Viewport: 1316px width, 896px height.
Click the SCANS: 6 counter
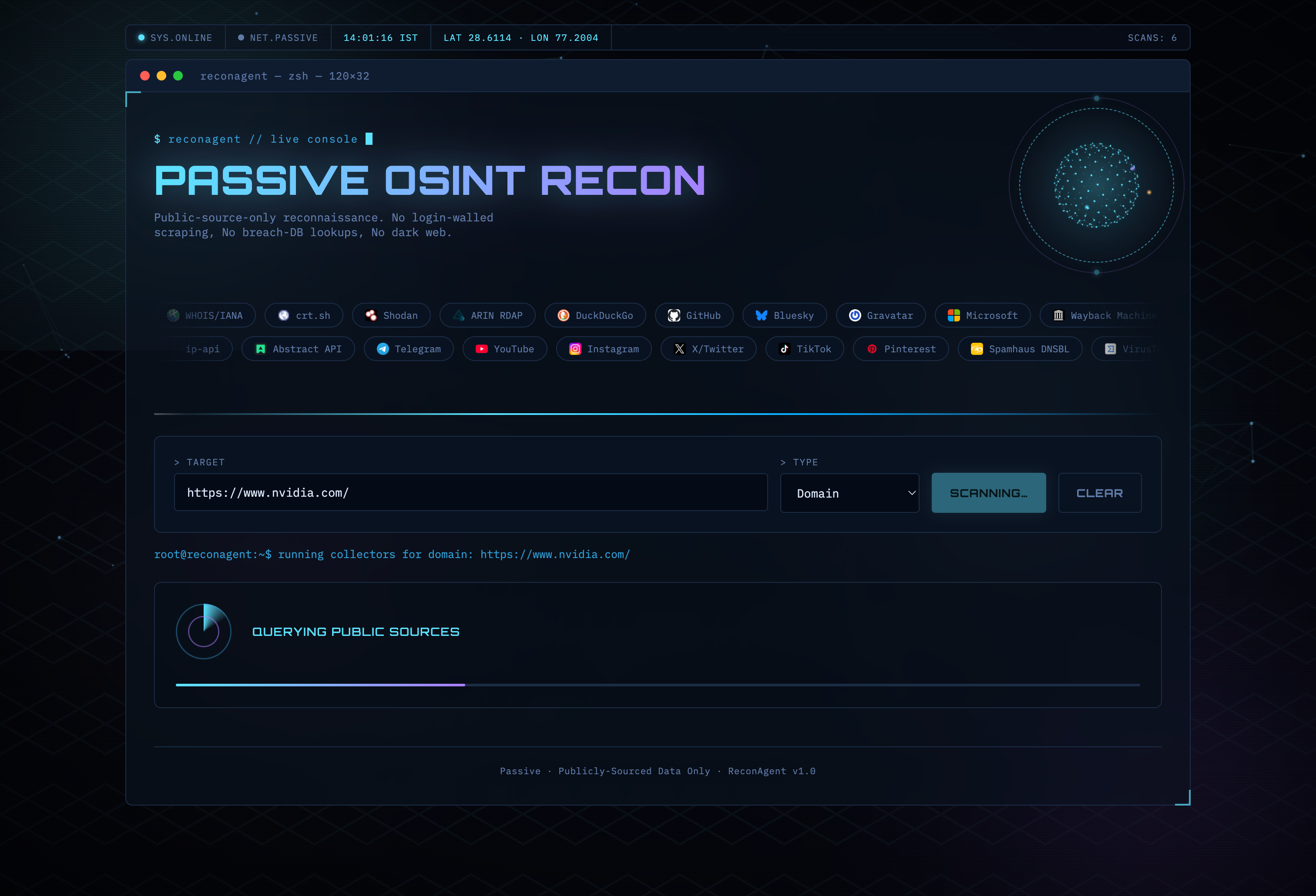point(1152,38)
